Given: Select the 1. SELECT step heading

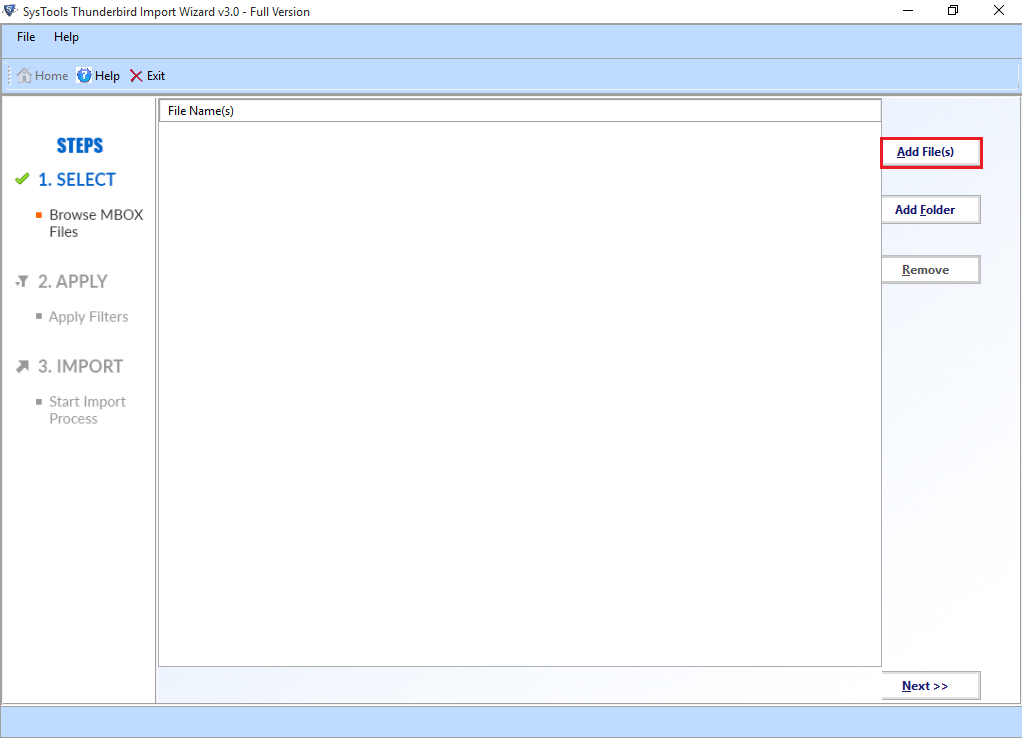Looking at the screenshot, I should (77, 179).
